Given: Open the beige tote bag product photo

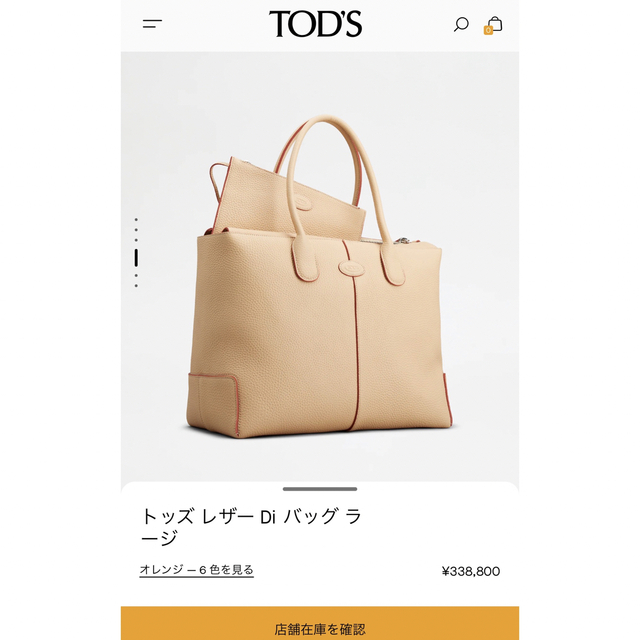Looking at the screenshot, I should point(320,278).
